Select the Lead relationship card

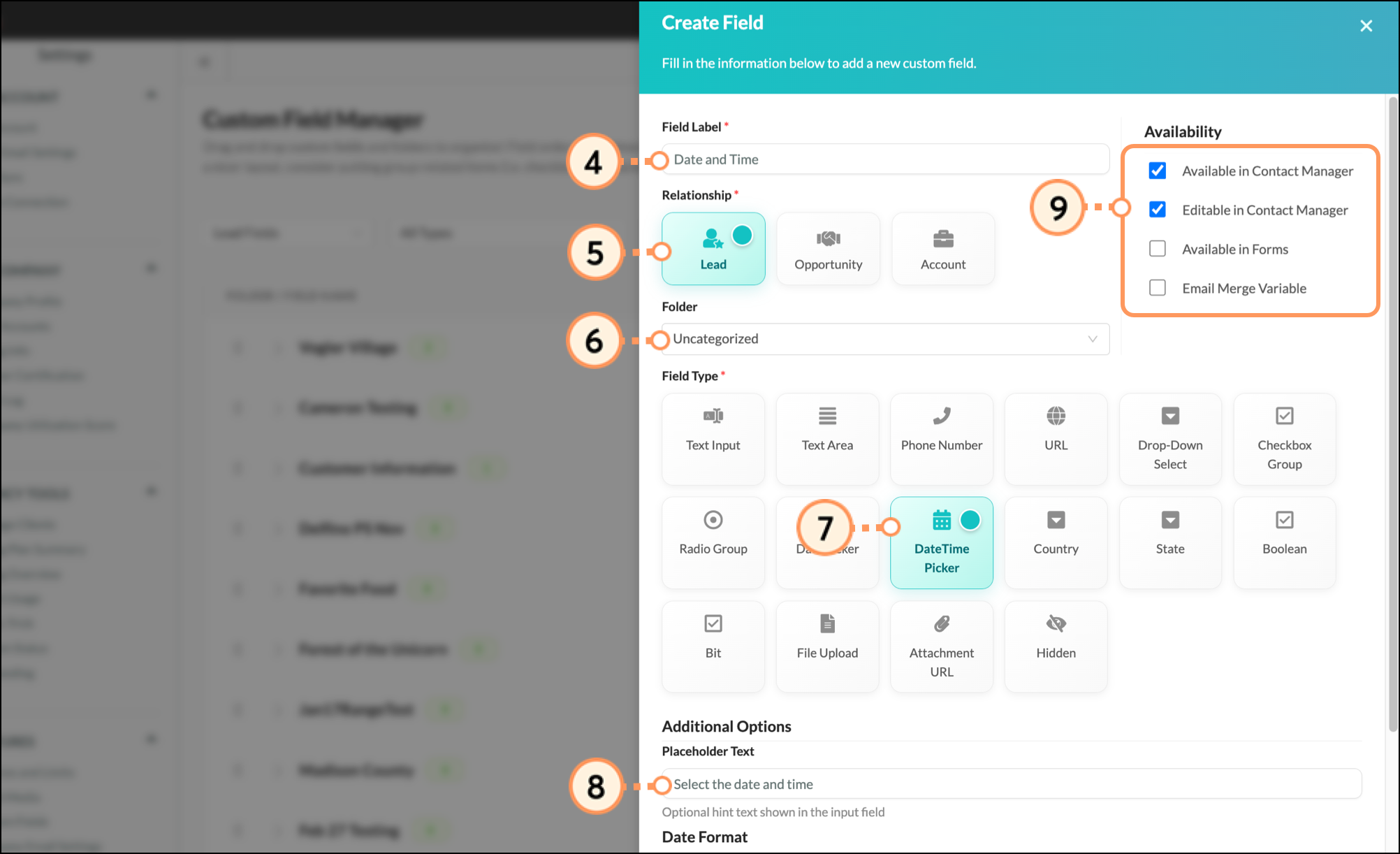tap(713, 249)
